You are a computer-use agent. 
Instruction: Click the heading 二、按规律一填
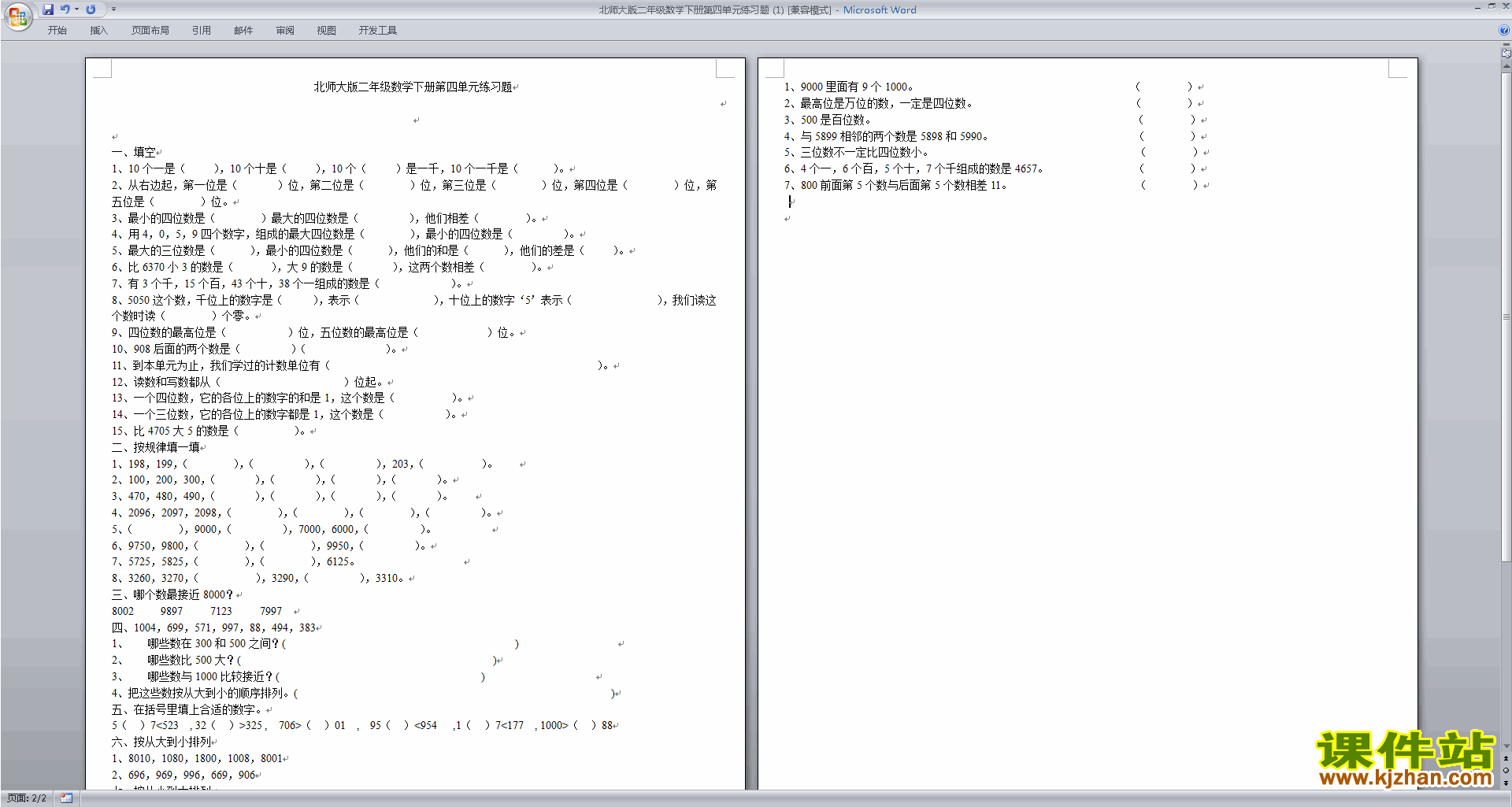pos(155,447)
